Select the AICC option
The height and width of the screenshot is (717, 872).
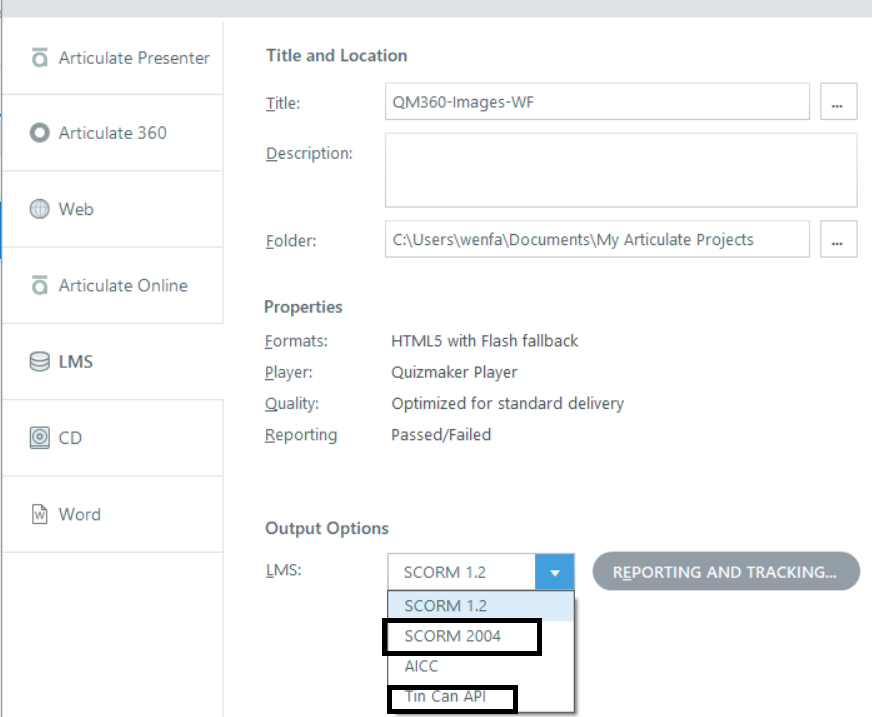point(421,666)
